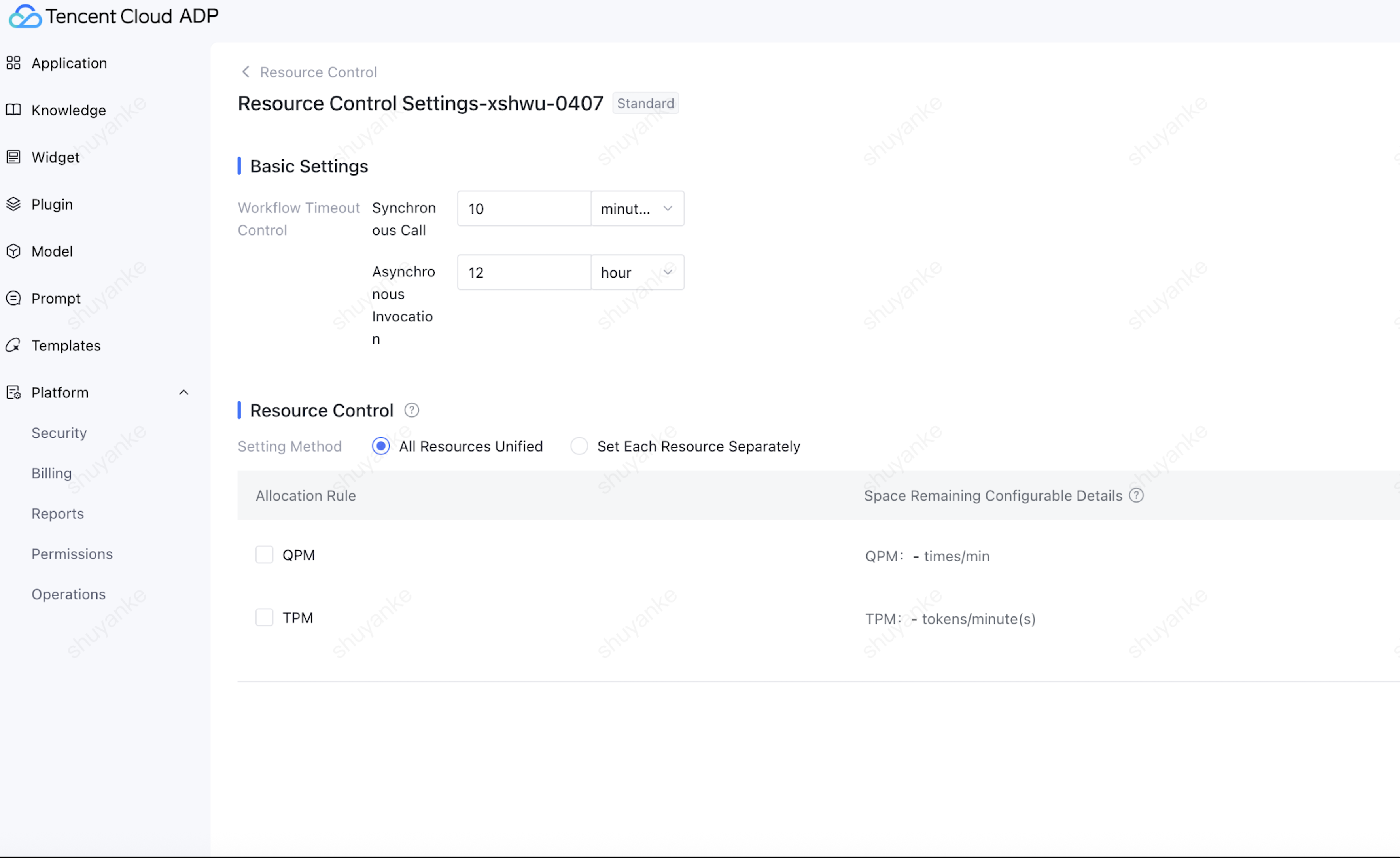Click the Application grid icon in sidebar
The width and height of the screenshot is (1400, 858).
(13, 63)
